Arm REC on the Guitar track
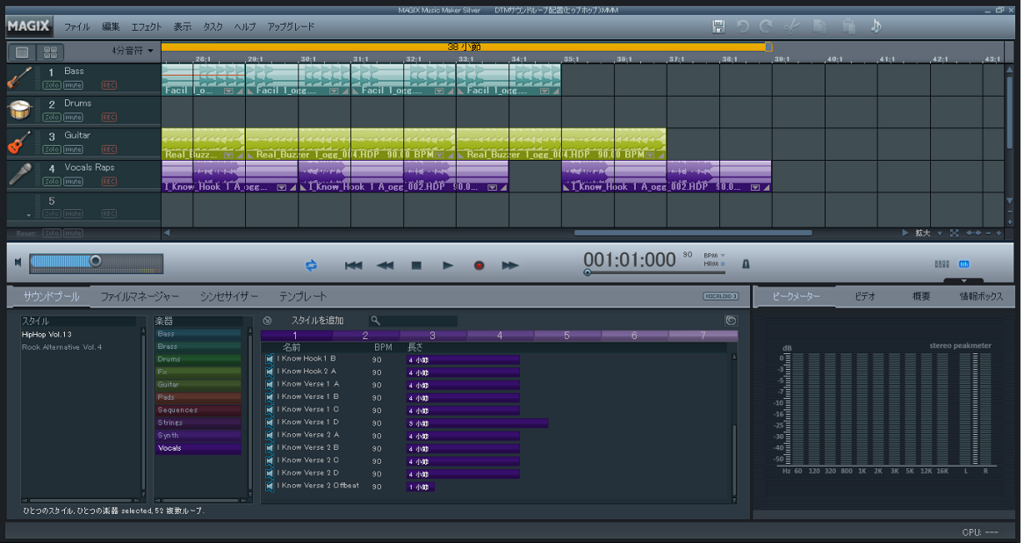 108,150
